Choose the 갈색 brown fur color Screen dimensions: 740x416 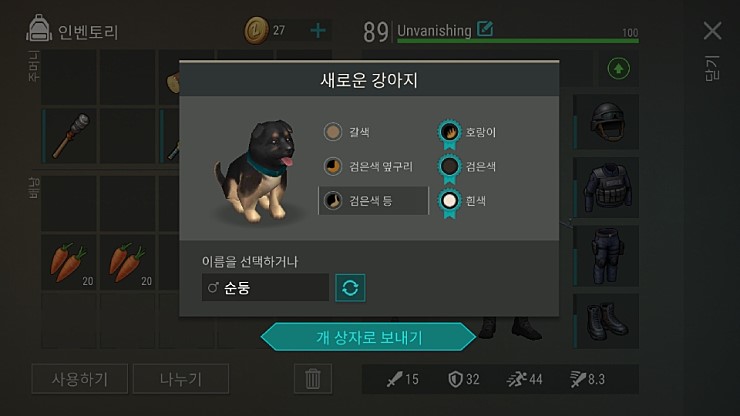click(x=347, y=132)
